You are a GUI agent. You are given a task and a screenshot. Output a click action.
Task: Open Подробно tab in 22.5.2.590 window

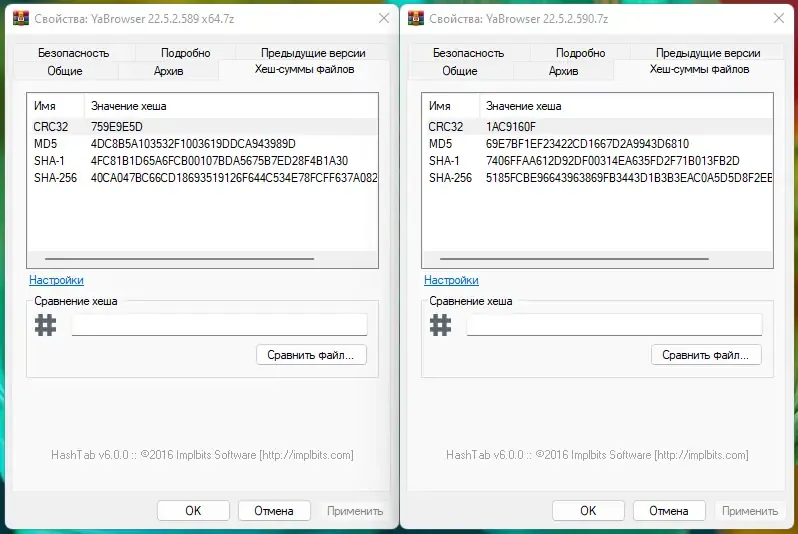click(580, 53)
